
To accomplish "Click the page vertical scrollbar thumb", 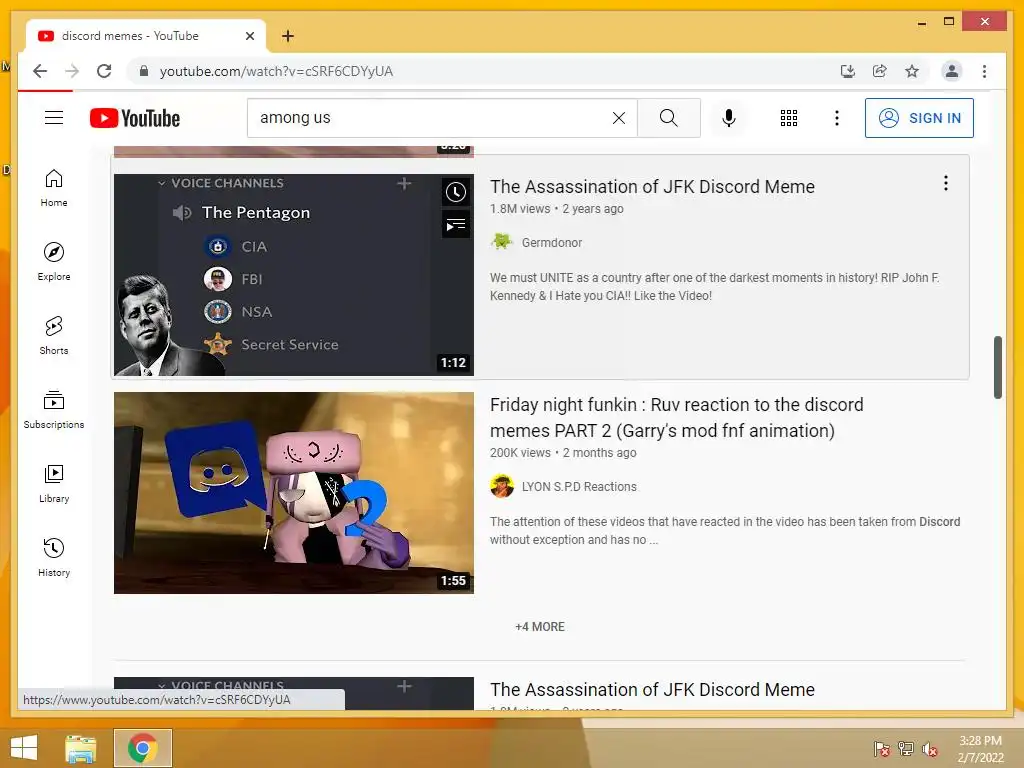I will pyautogui.click(x=997, y=367).
